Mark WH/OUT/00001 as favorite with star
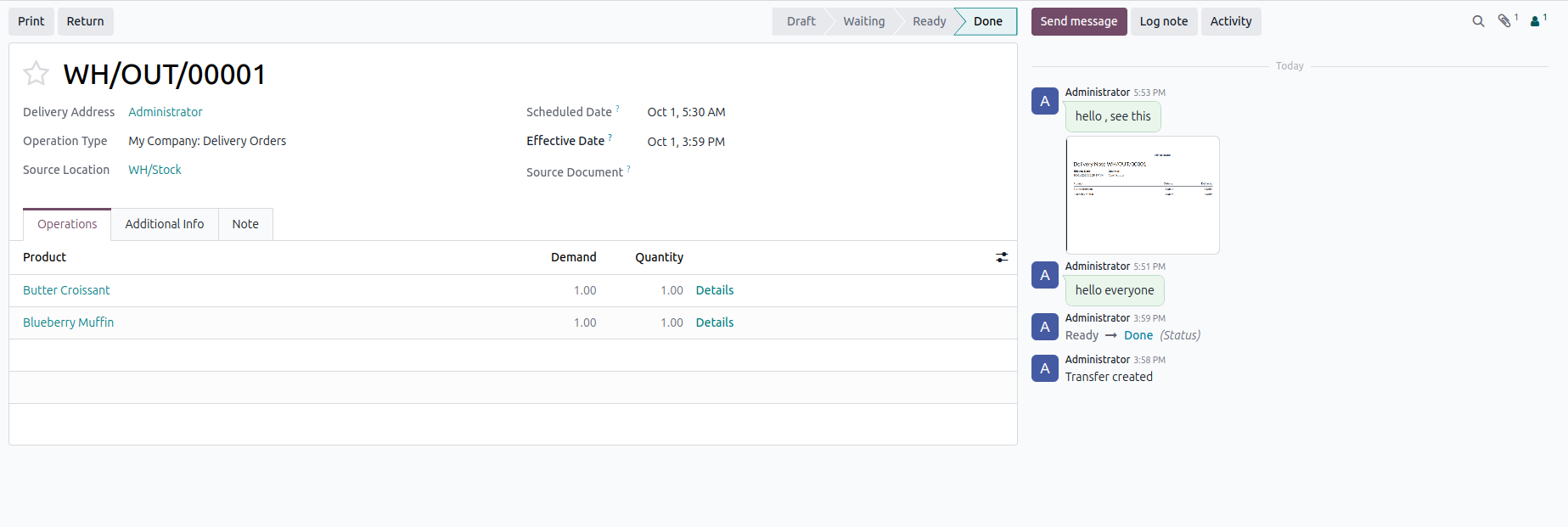 click(x=36, y=74)
